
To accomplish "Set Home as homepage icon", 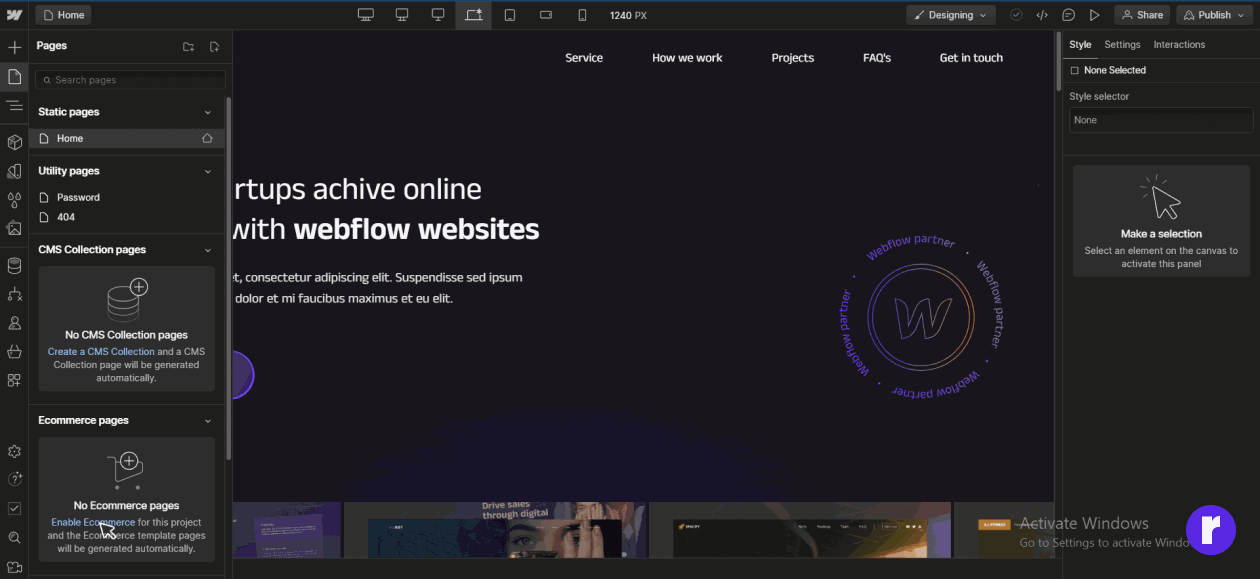I will tap(207, 138).
